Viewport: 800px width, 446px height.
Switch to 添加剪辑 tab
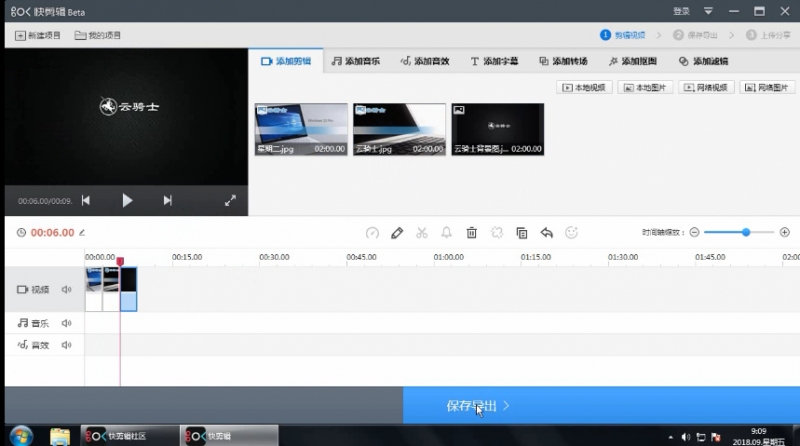[286, 61]
